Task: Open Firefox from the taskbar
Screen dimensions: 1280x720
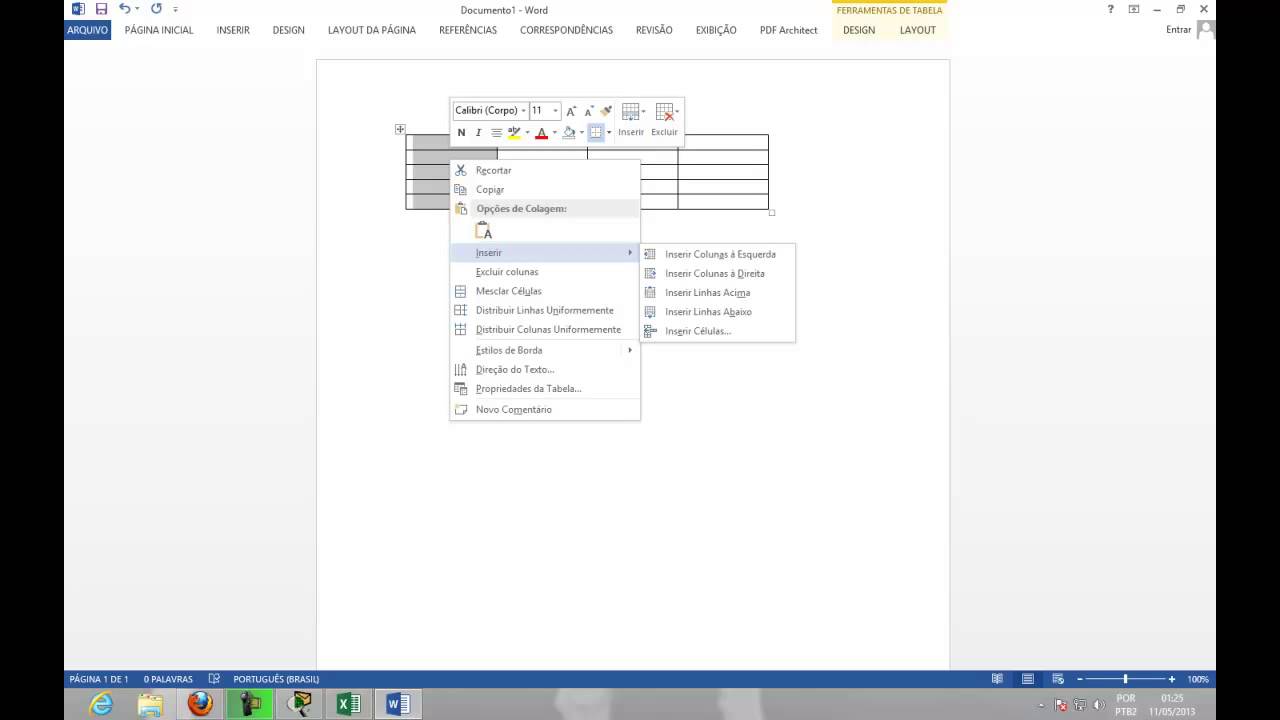Action: [200, 704]
